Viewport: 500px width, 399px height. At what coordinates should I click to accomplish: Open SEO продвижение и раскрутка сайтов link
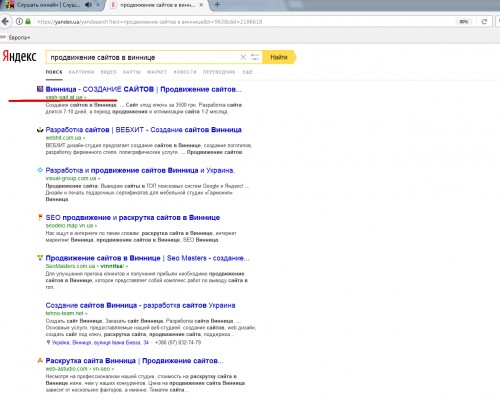(x=133, y=218)
